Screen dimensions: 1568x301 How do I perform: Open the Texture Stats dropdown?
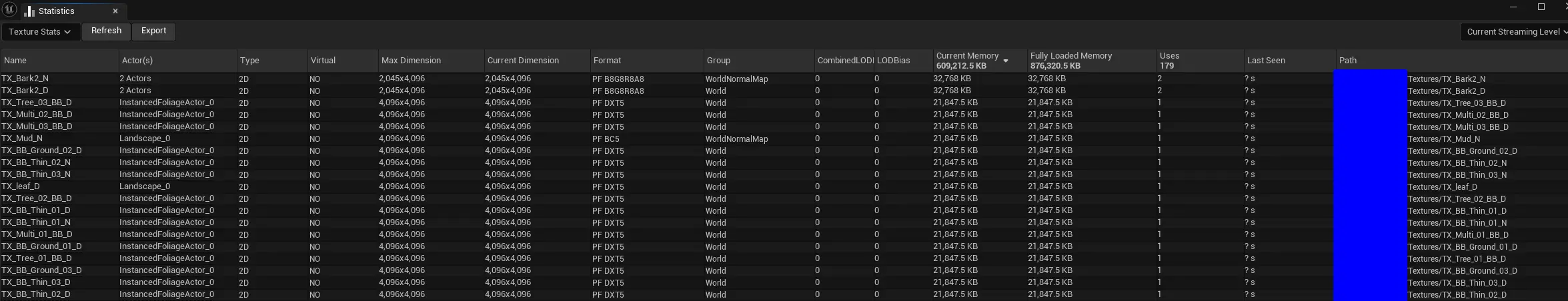tap(40, 31)
